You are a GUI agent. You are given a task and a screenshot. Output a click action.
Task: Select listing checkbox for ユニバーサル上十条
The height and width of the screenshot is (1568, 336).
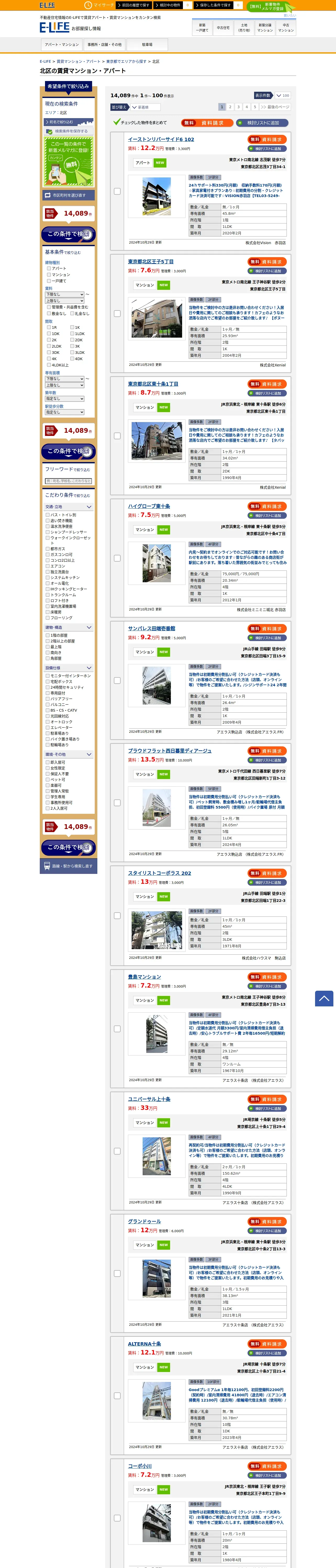point(117,1152)
